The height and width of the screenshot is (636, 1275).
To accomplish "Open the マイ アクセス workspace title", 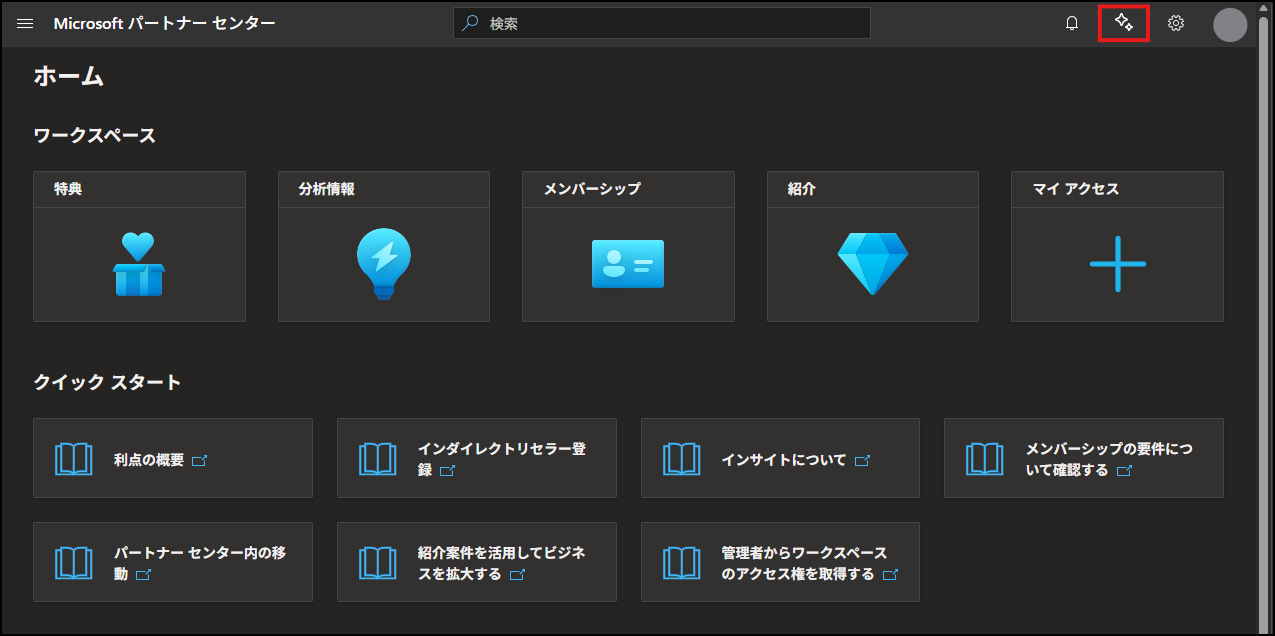I will (x=1075, y=189).
